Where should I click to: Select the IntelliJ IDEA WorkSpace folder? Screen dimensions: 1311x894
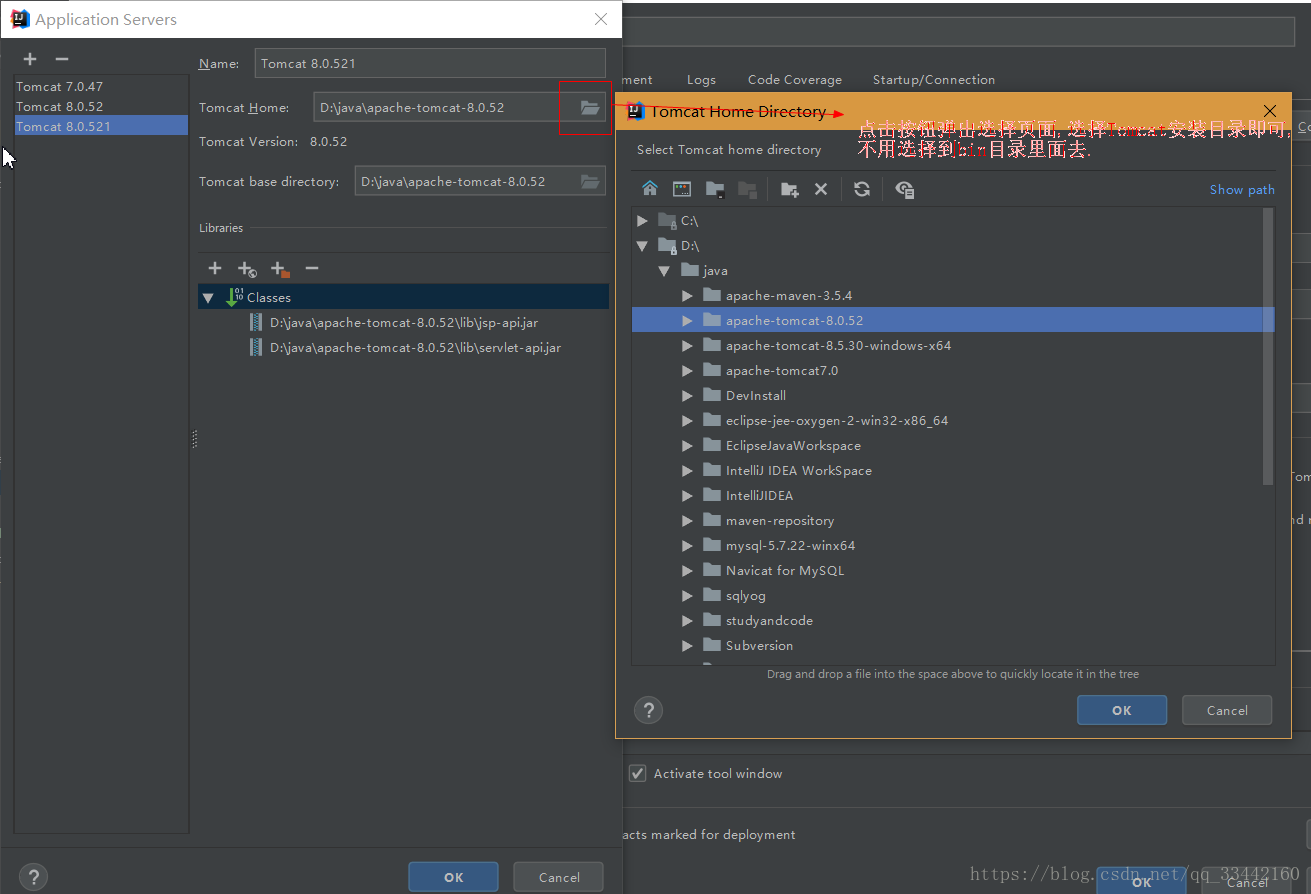[x=799, y=470]
